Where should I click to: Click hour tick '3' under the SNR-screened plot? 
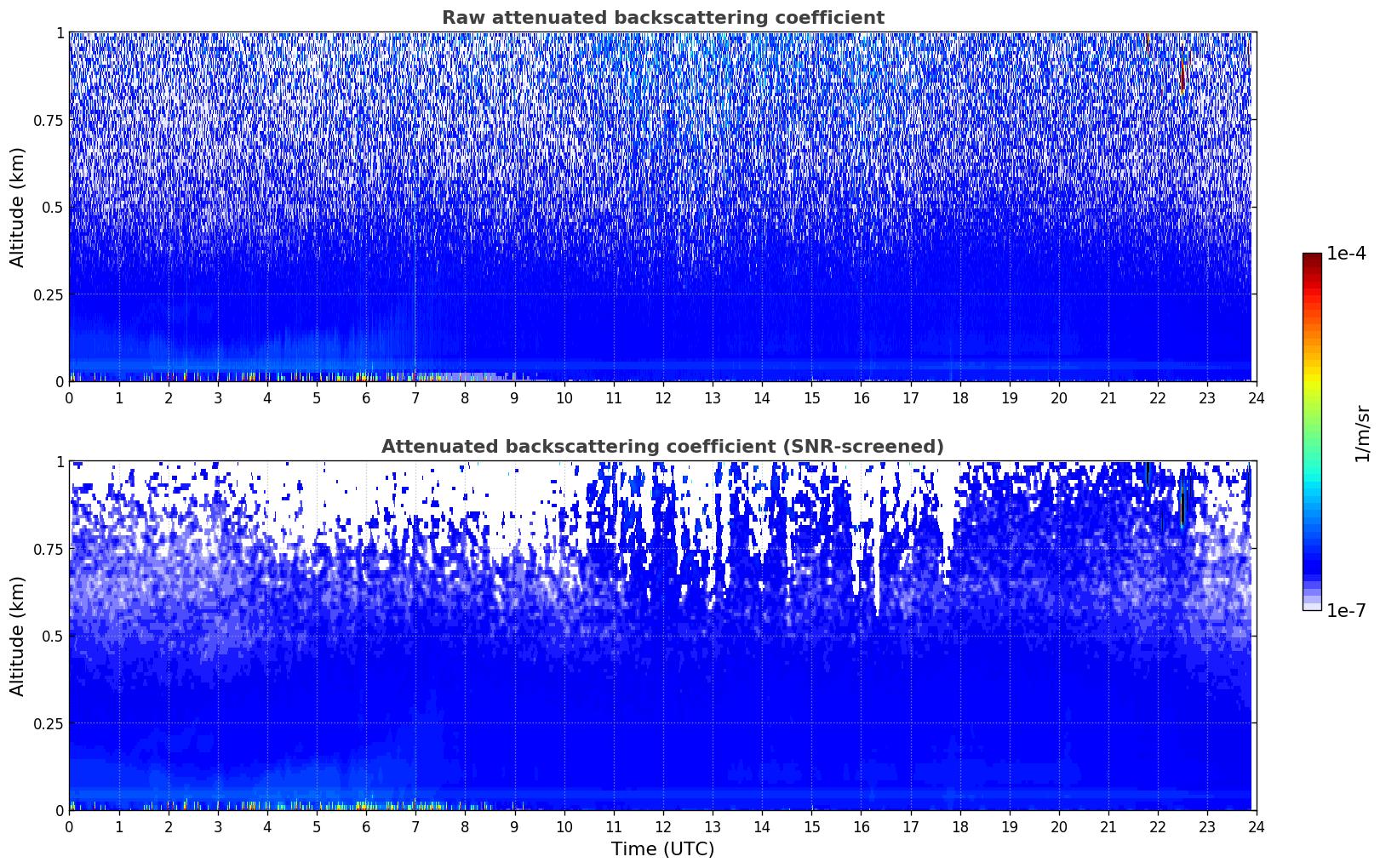217,826
